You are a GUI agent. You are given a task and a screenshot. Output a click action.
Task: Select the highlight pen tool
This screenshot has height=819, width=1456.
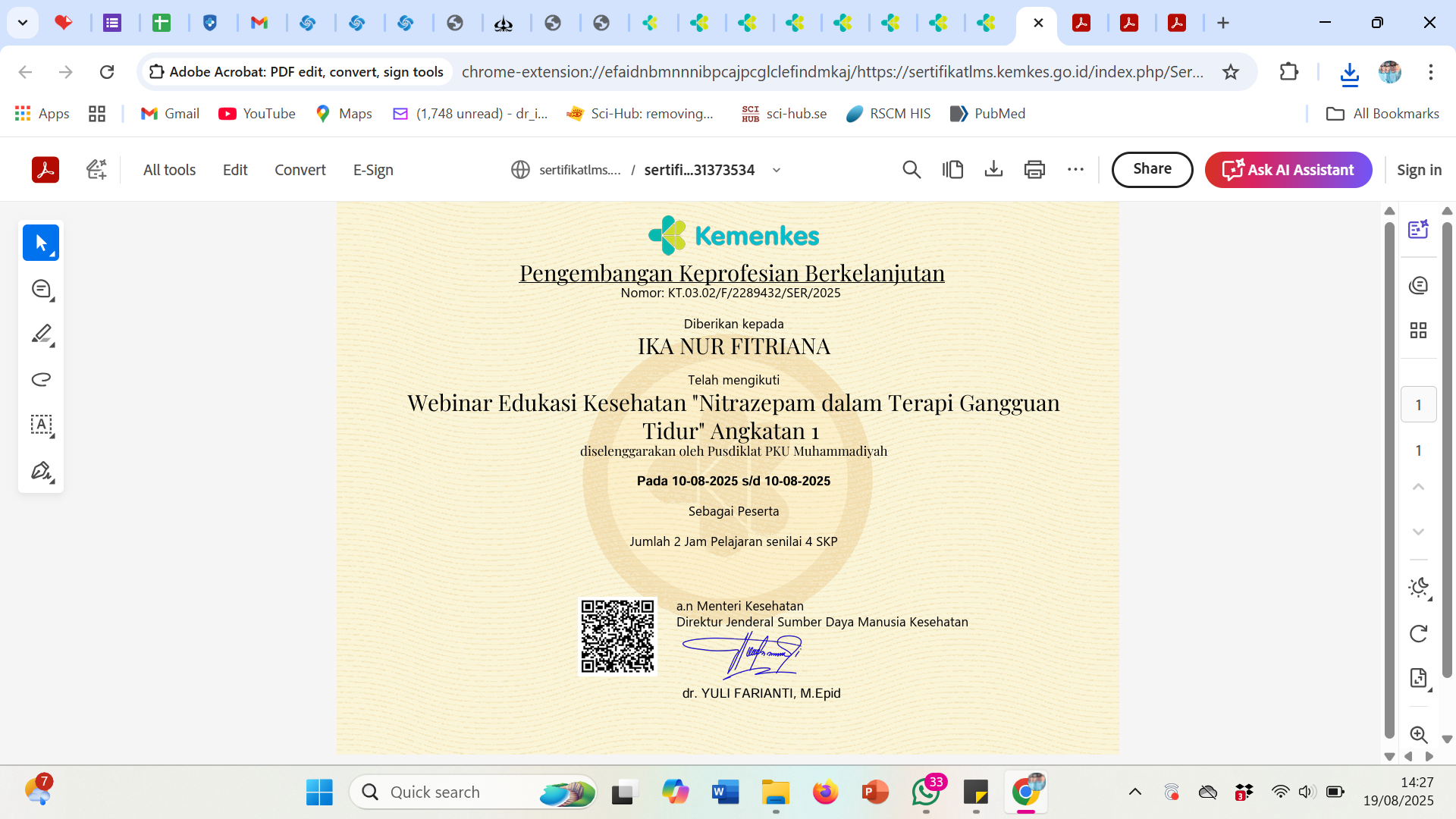tap(41, 334)
